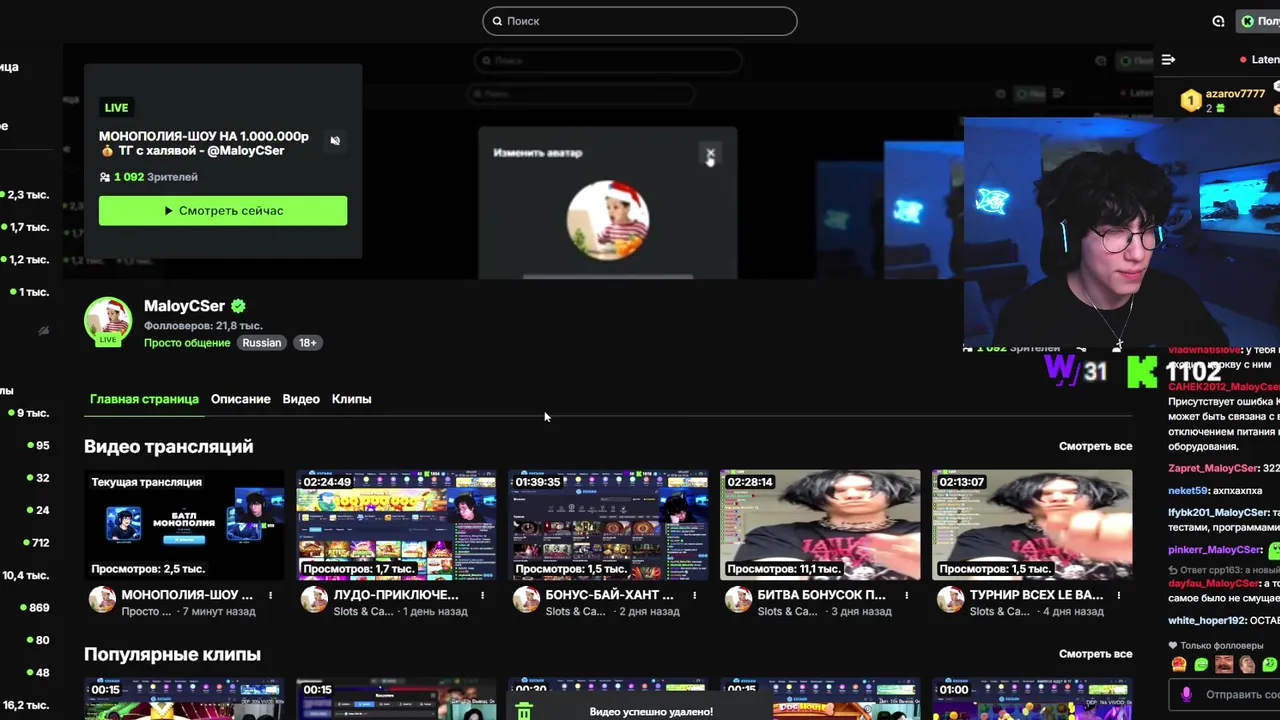Open sidebar channel with 10,4 тыс. viewers
Screen dimensions: 1280x720
(x=26, y=576)
